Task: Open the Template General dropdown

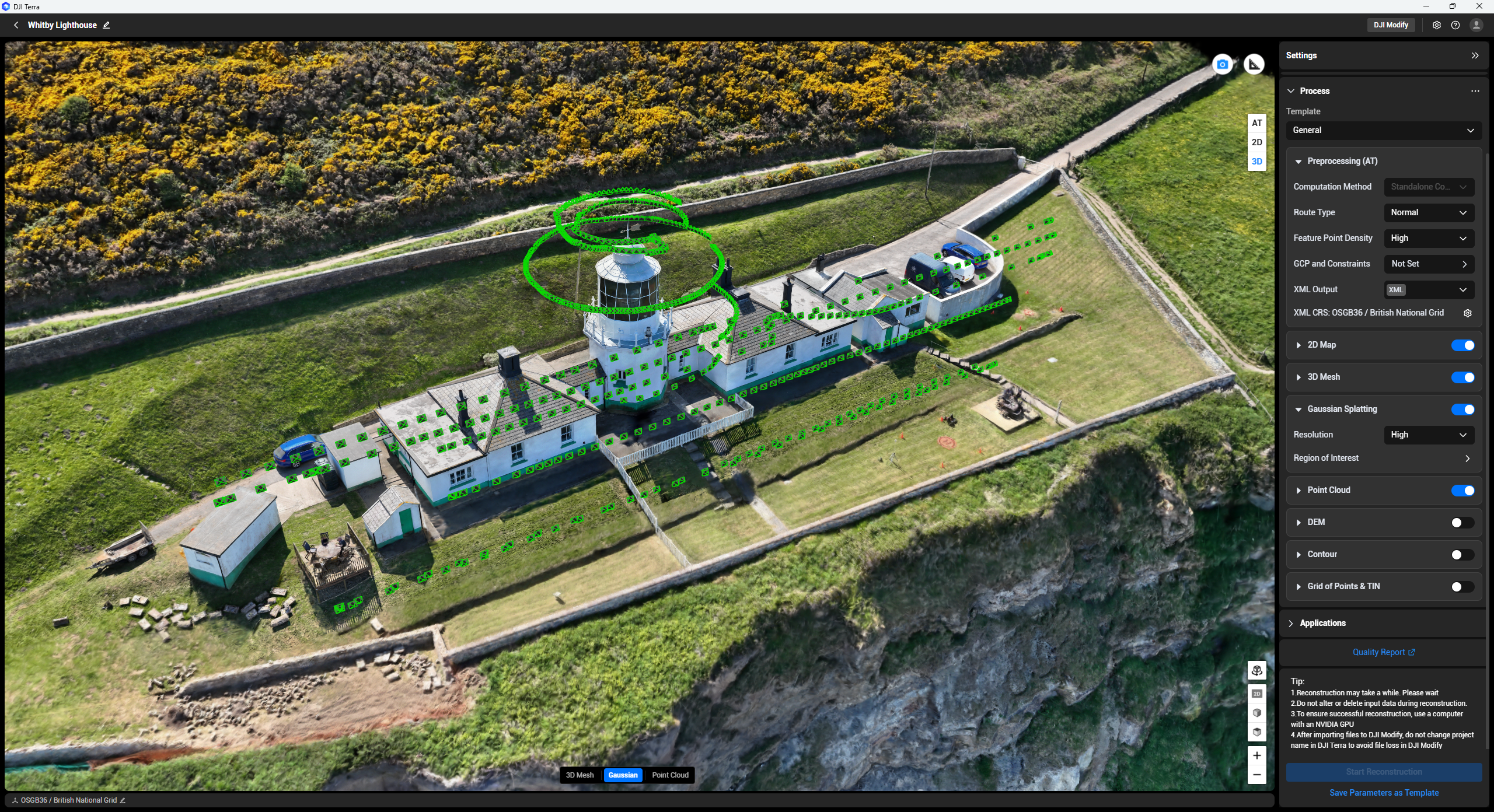Action: point(1383,130)
